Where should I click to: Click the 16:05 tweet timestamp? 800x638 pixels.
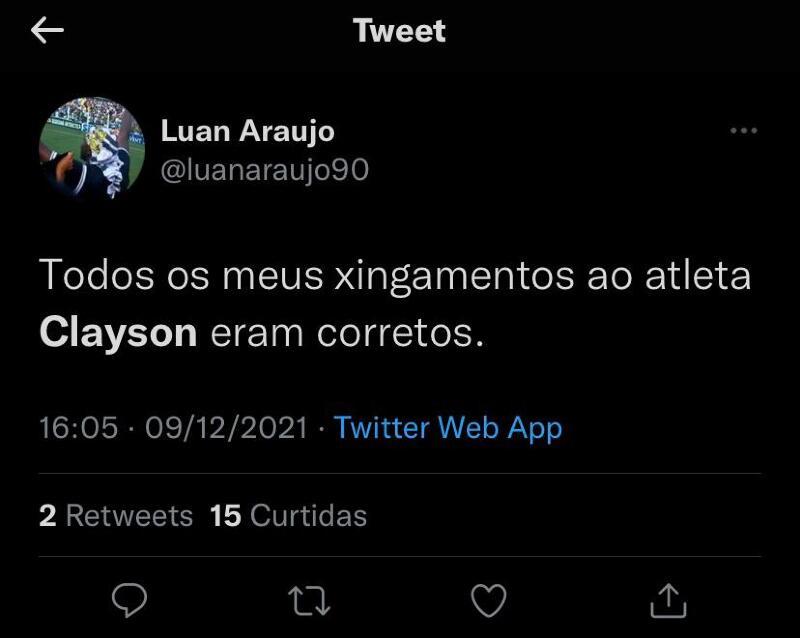(x=79, y=428)
